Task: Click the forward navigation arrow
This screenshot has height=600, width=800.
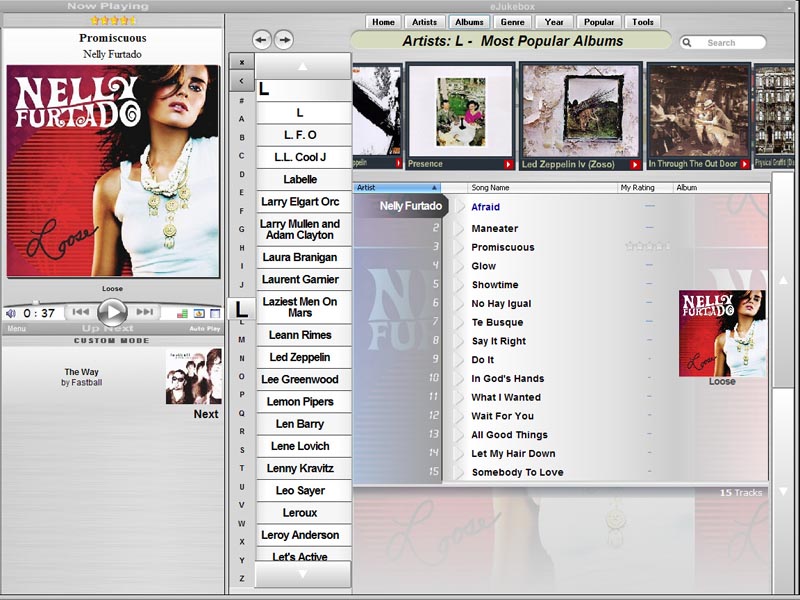Action: click(284, 39)
